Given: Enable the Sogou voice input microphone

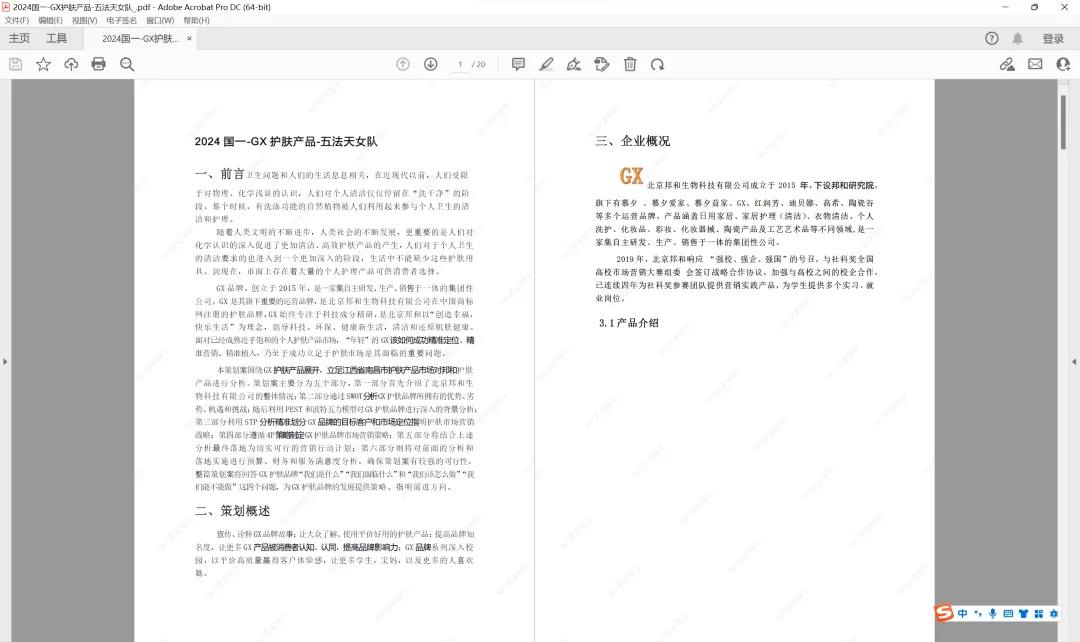Looking at the screenshot, I should [x=993, y=613].
